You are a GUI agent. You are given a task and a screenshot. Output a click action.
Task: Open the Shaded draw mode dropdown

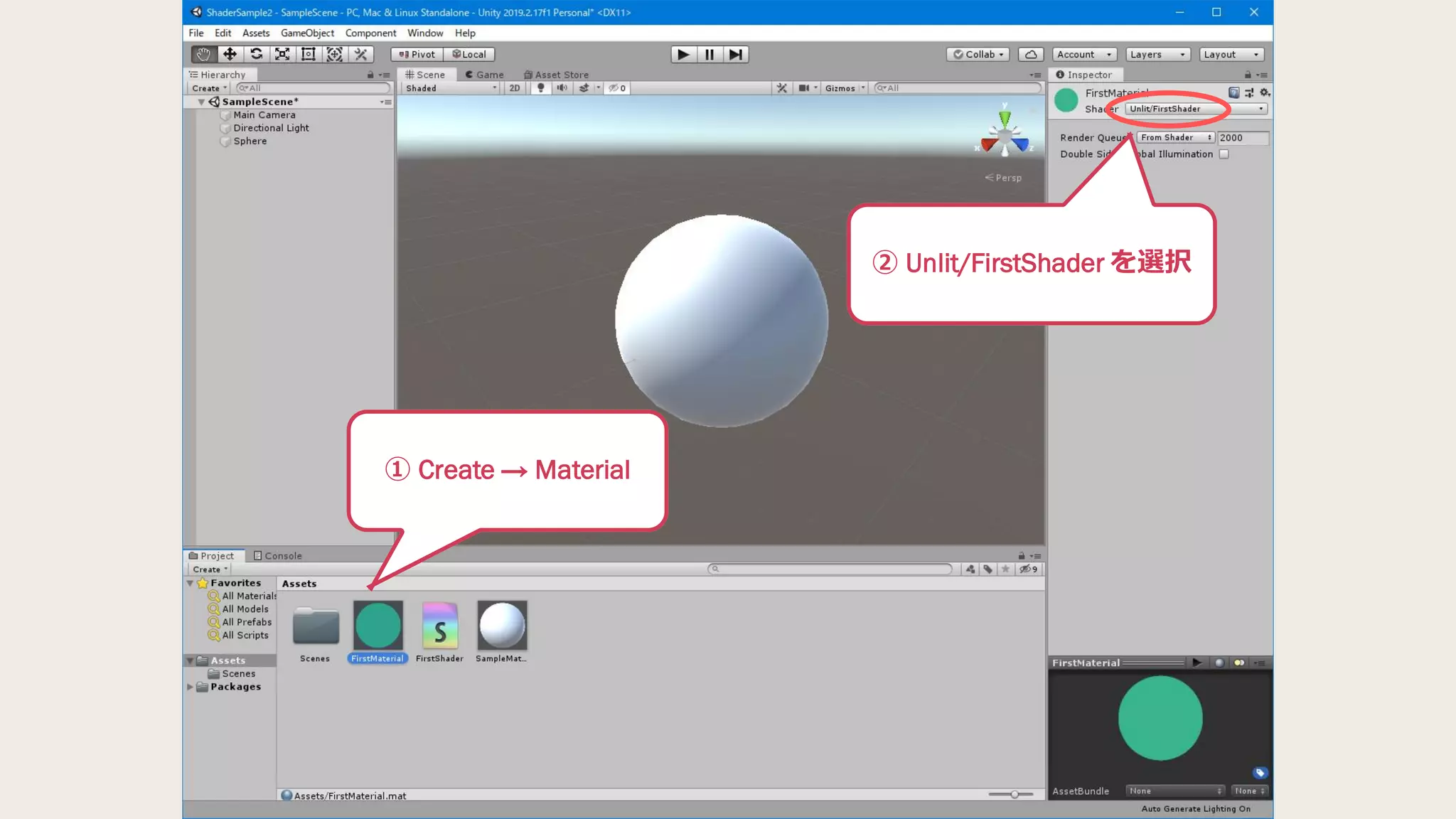click(451, 88)
